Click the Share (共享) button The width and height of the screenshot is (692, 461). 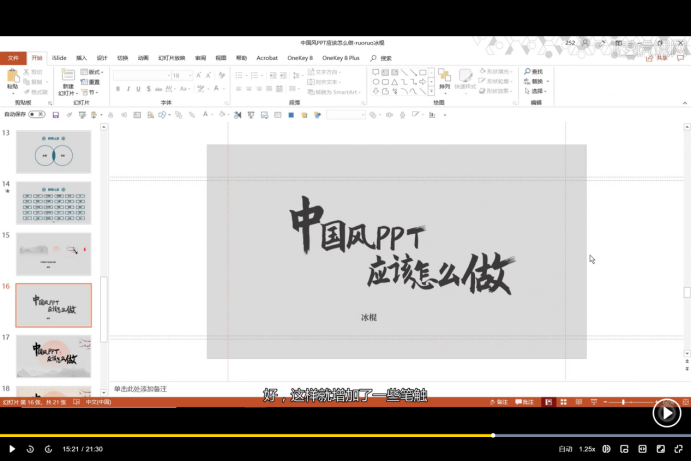(657, 58)
